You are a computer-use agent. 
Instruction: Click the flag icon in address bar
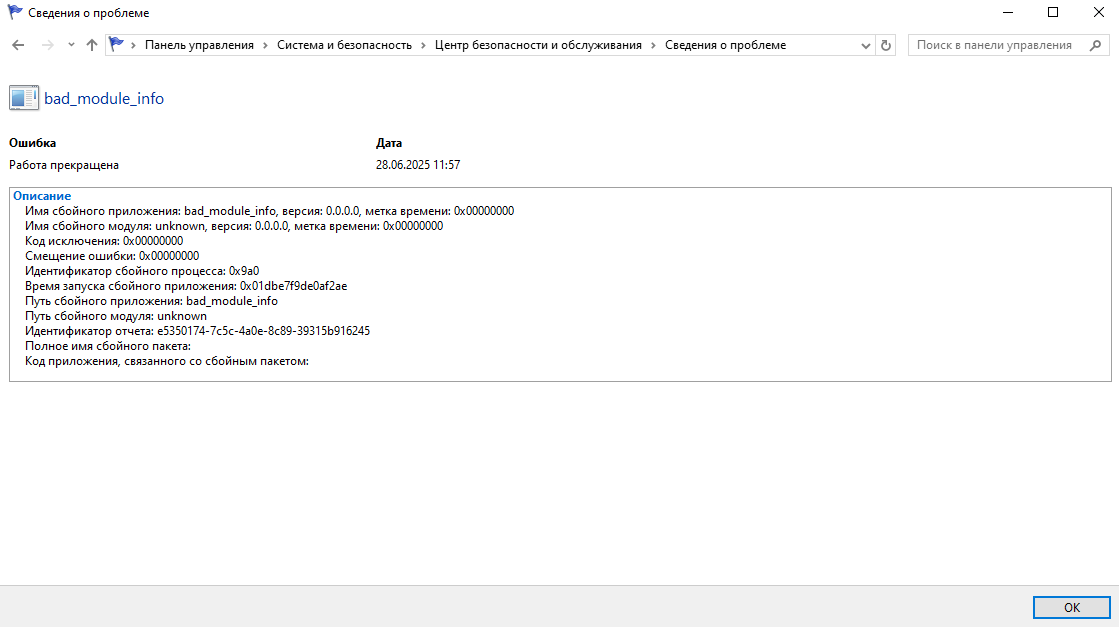(x=117, y=45)
